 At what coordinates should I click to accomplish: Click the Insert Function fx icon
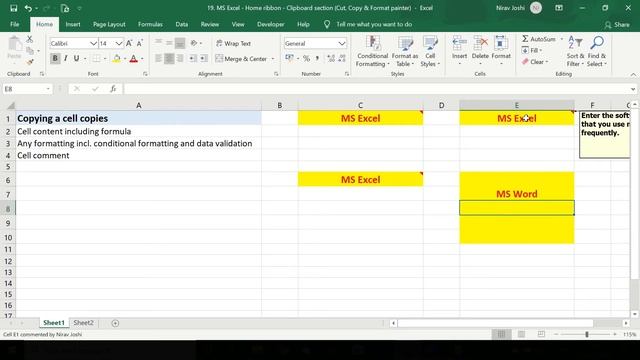[113, 89]
